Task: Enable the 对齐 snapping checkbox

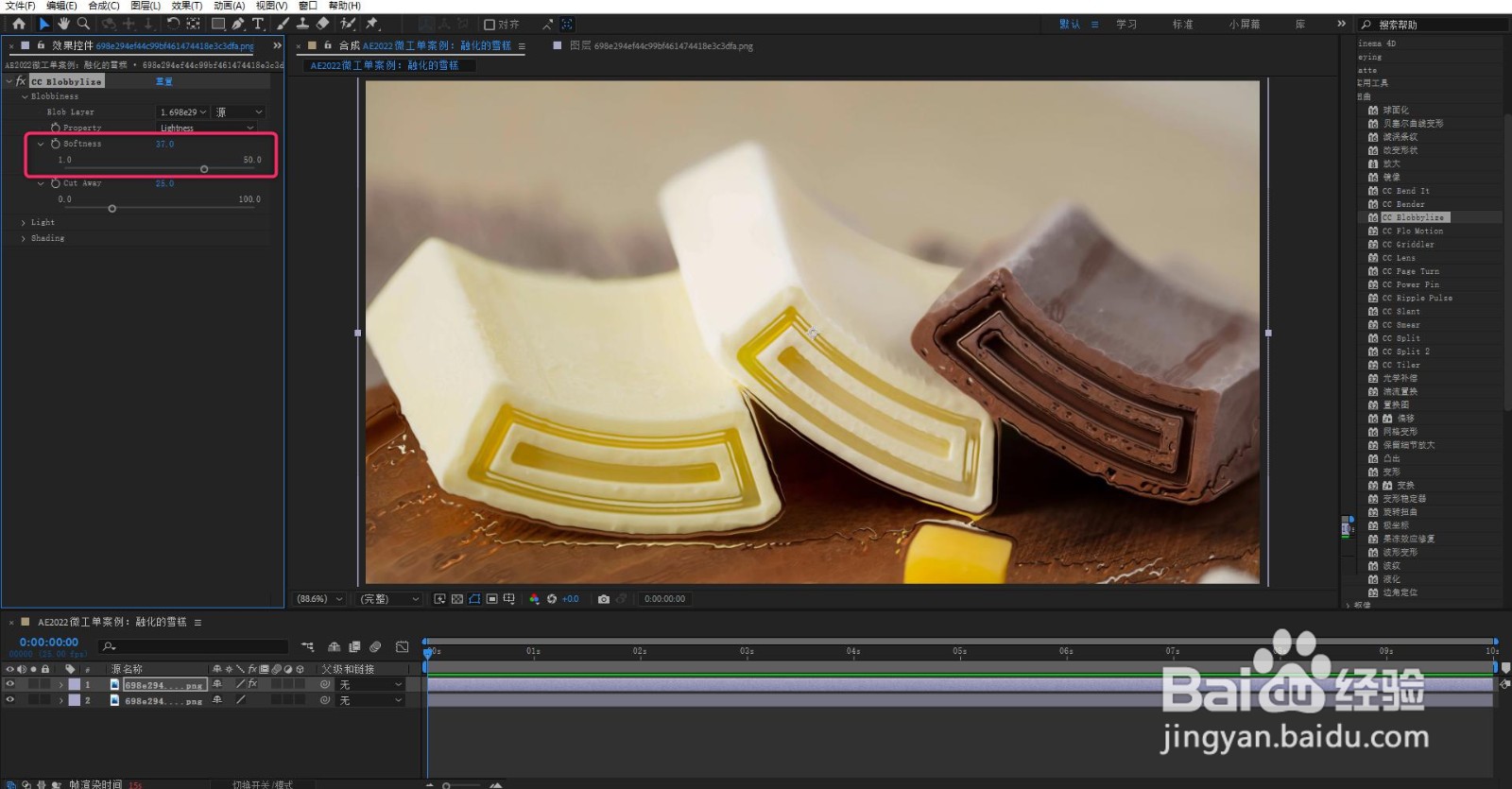Action: (490, 25)
